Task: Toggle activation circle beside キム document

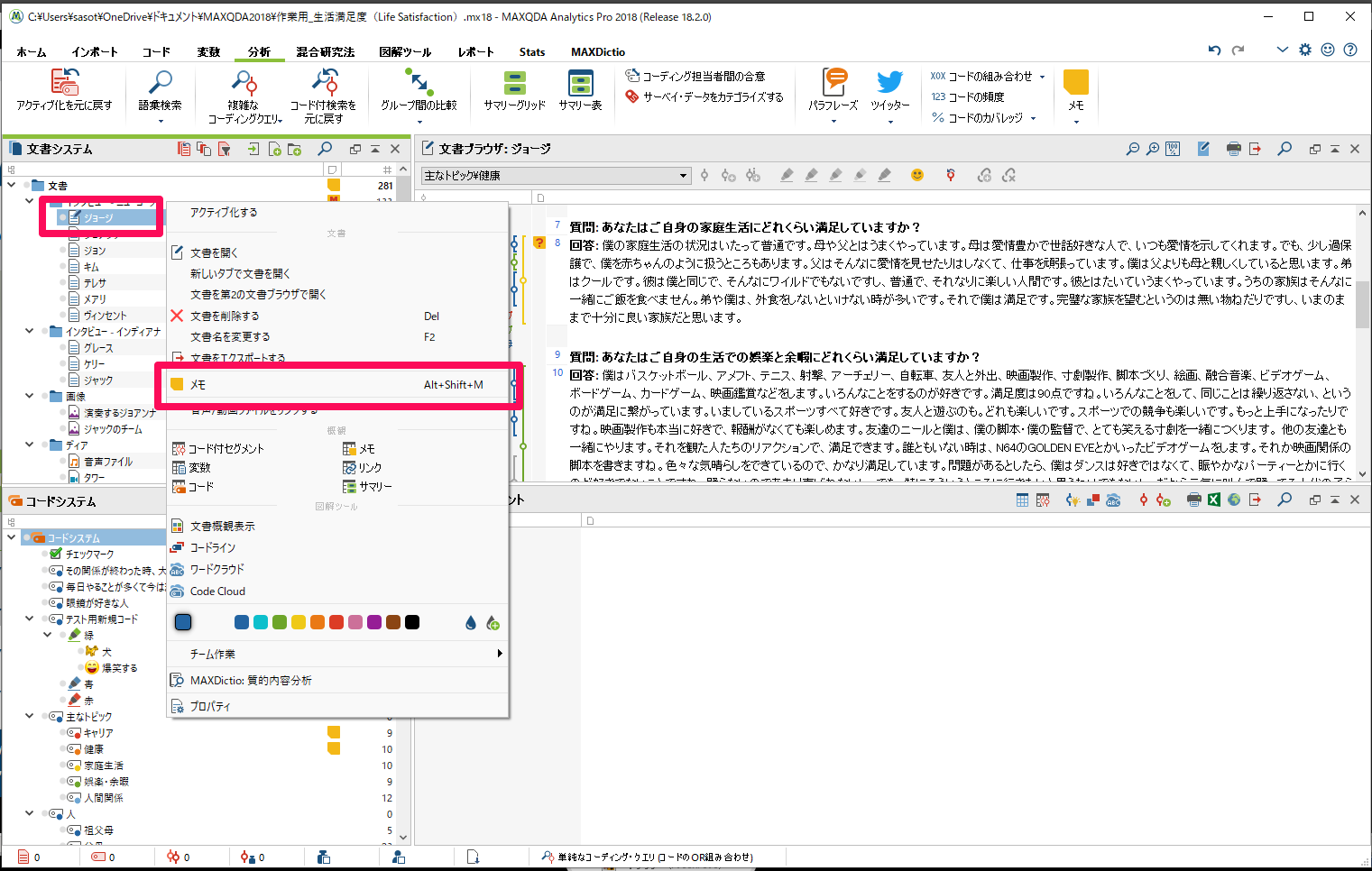Action: [x=62, y=267]
